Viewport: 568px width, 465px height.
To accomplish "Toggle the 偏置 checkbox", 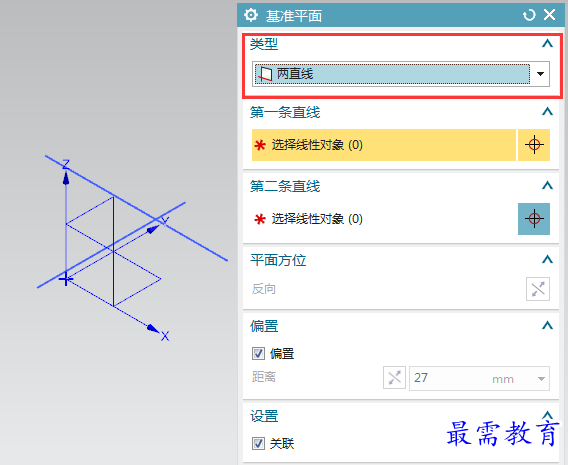I will (x=258, y=353).
